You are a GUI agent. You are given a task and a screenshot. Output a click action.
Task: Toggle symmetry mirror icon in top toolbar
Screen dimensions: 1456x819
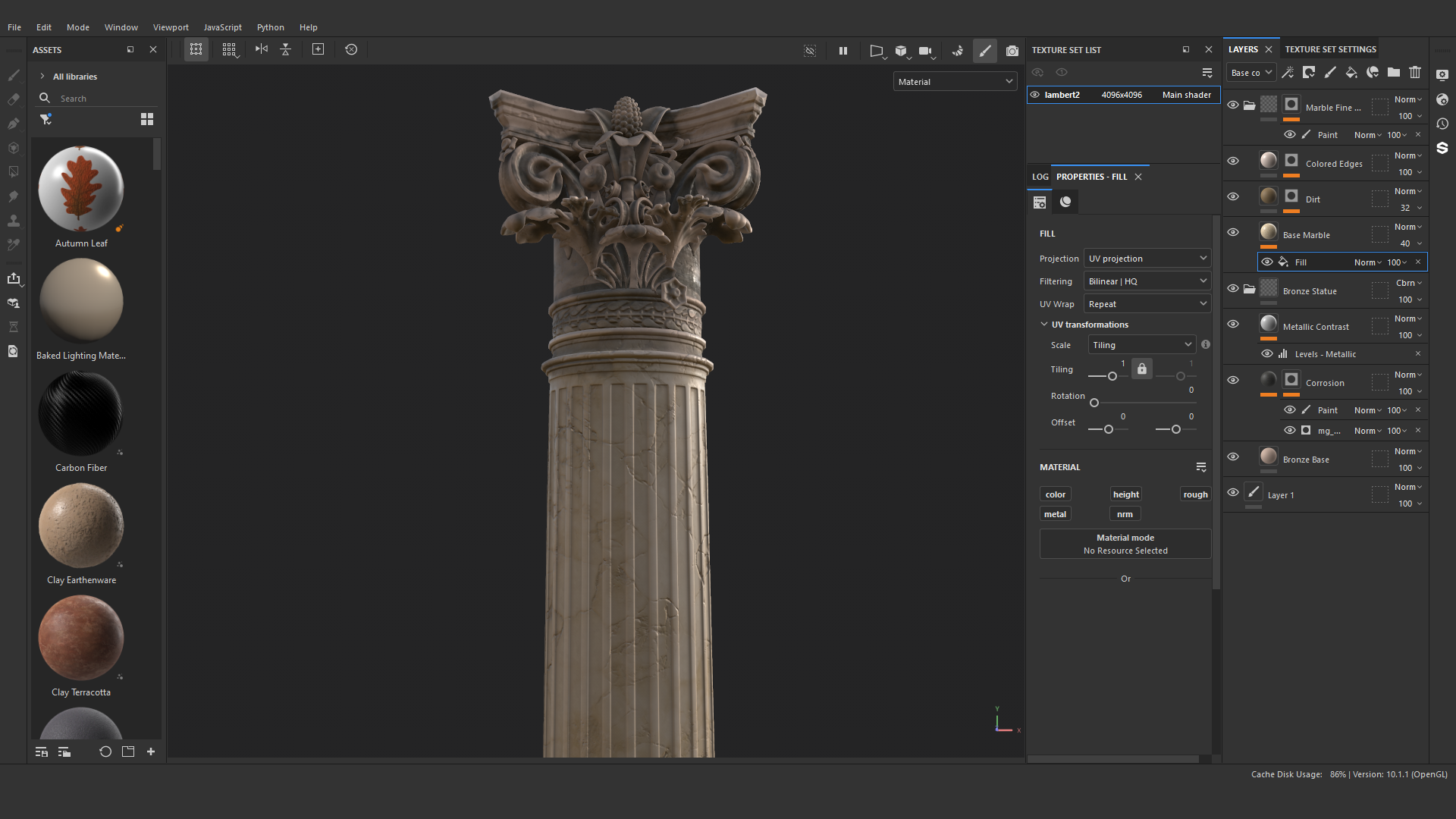(262, 49)
